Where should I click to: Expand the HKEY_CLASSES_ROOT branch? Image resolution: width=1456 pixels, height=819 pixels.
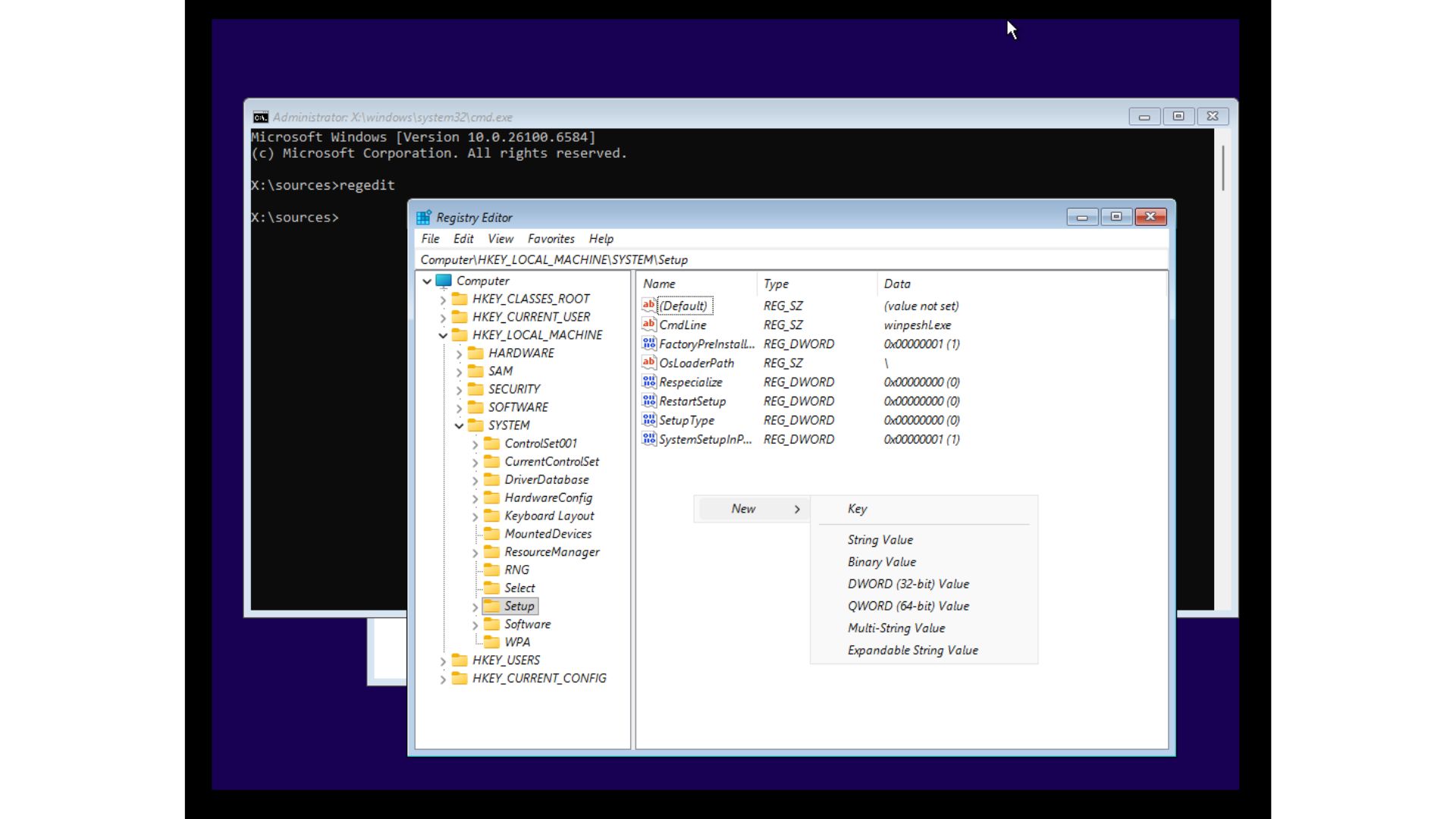click(x=444, y=299)
